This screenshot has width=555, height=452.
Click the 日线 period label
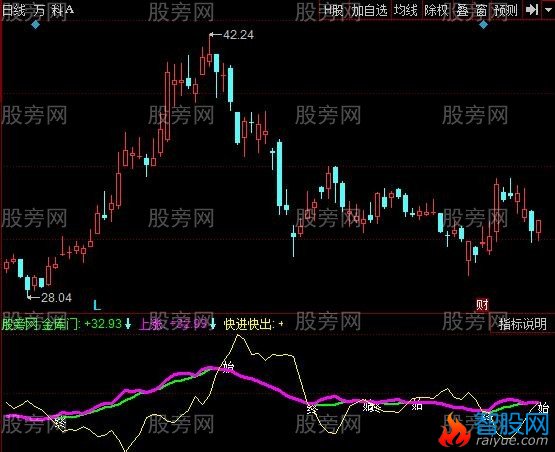click(x=13, y=10)
